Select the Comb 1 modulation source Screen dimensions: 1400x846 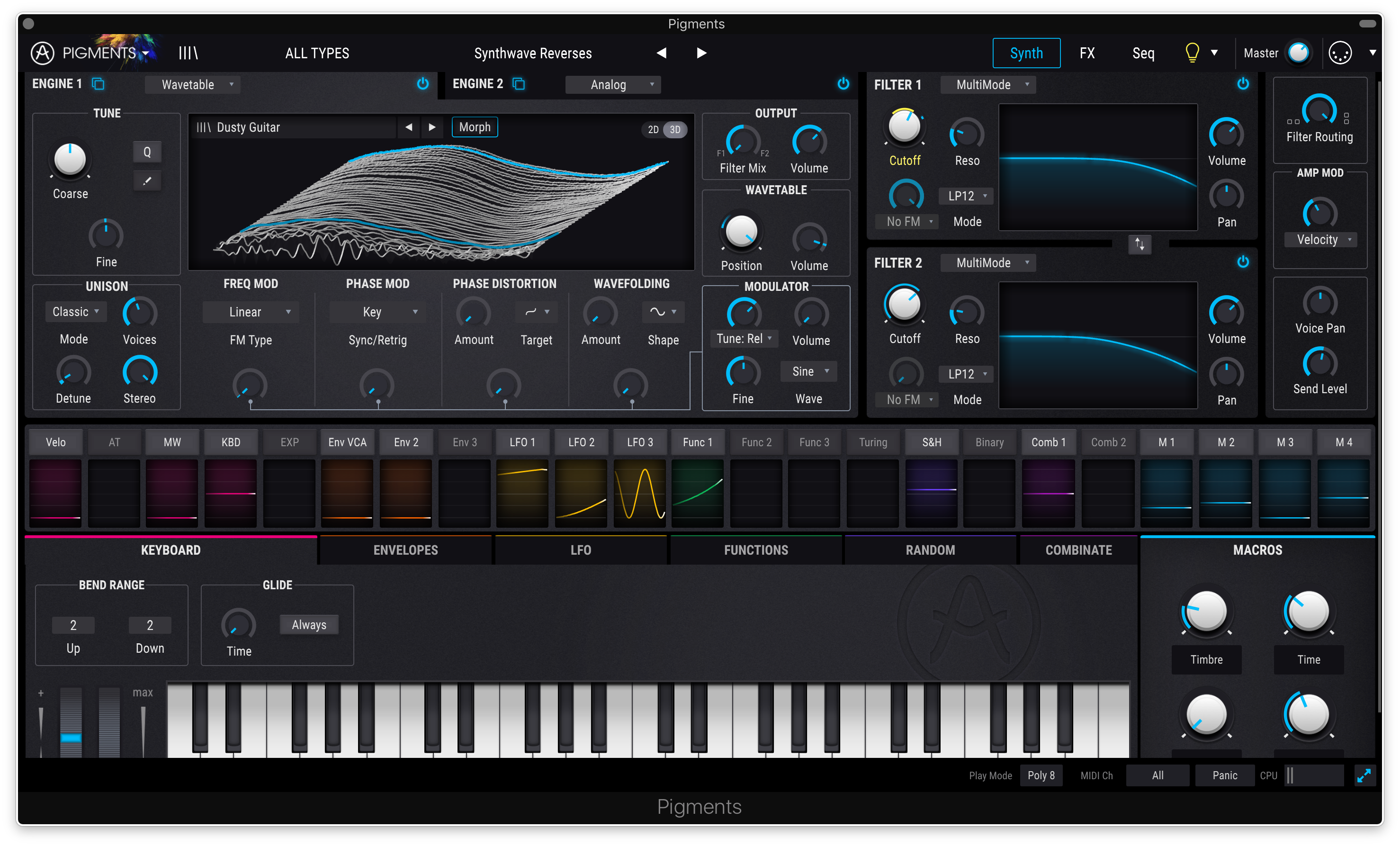[x=1048, y=442]
